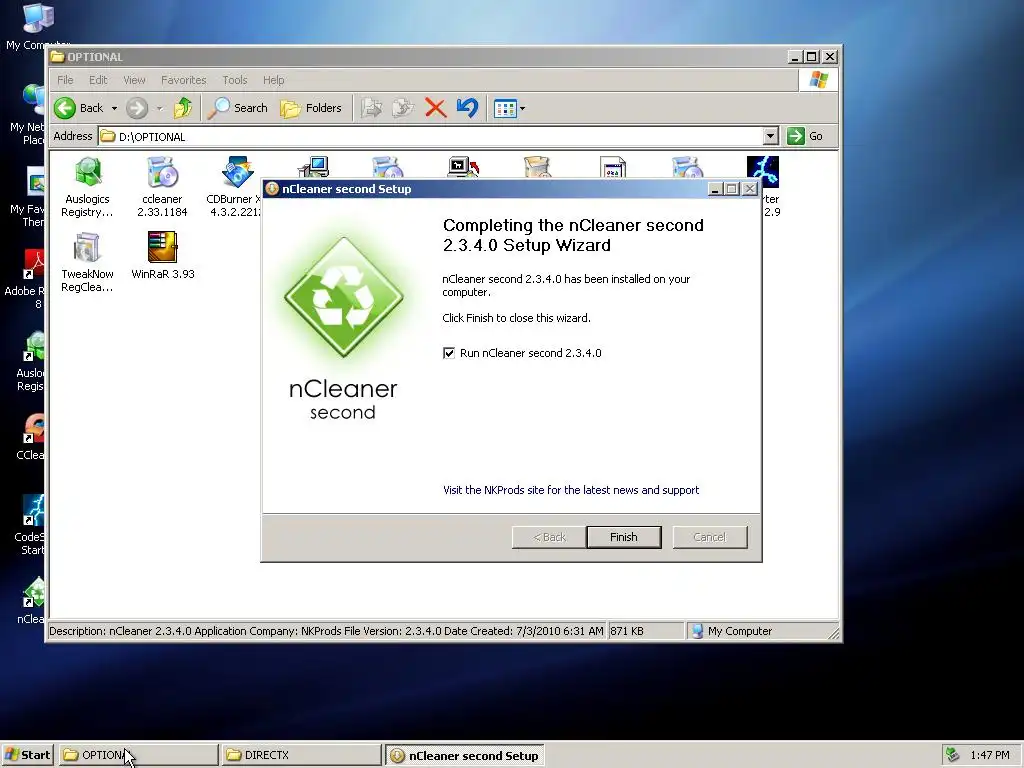Click the Move To toolbar icon

click(372, 108)
